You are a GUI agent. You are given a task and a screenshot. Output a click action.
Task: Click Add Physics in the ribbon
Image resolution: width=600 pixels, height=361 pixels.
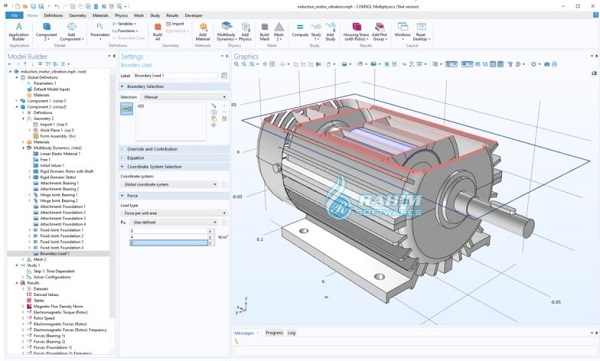[x=245, y=31]
